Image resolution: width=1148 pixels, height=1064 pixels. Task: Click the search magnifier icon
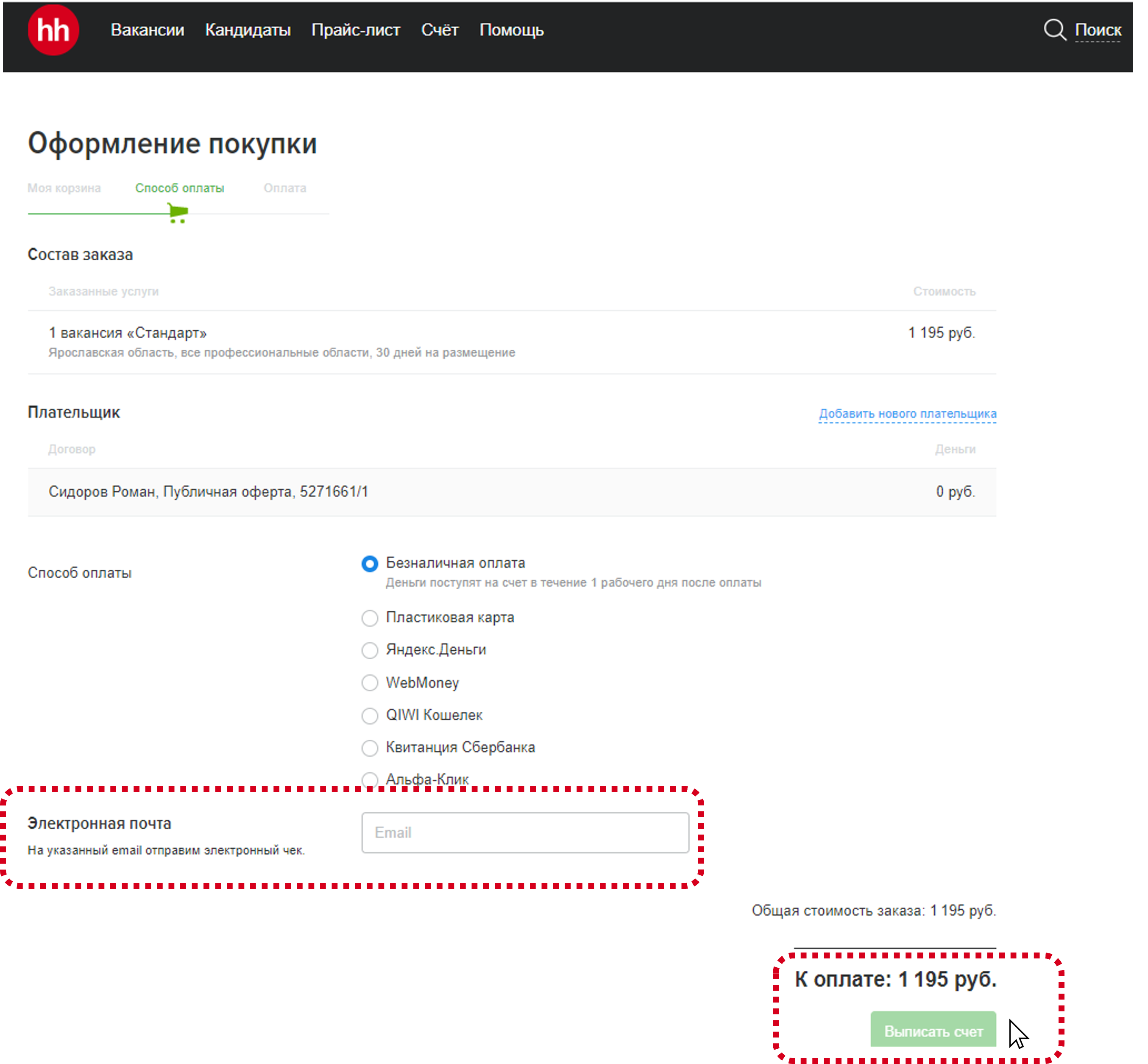(1055, 30)
